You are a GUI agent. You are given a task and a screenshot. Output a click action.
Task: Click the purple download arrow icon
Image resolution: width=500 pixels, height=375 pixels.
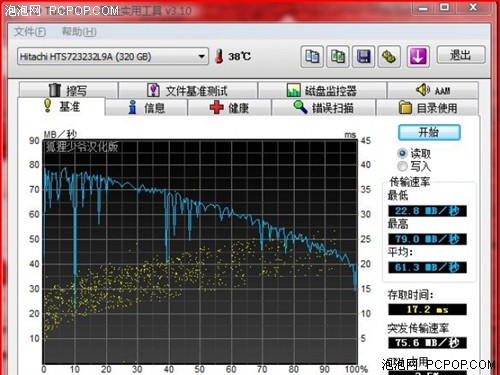pos(418,56)
